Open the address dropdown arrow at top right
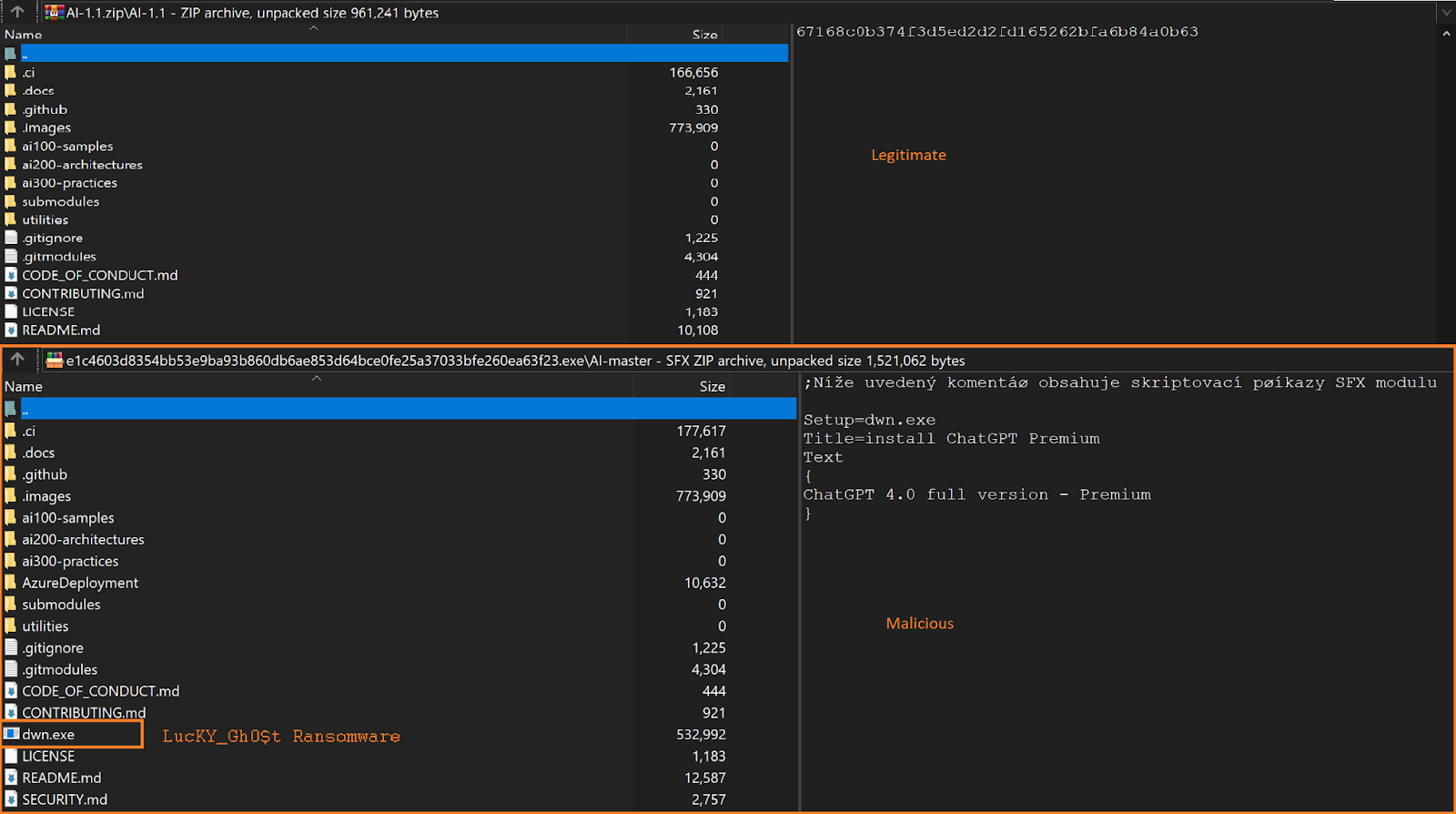 1446,12
